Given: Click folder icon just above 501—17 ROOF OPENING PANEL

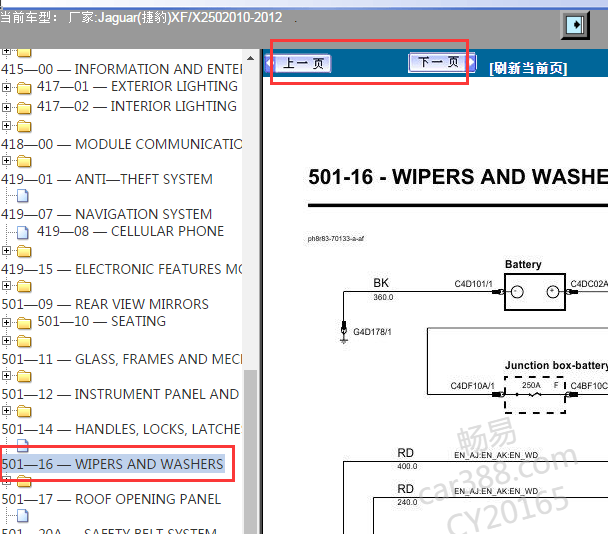Looking at the screenshot, I should coord(24,481).
